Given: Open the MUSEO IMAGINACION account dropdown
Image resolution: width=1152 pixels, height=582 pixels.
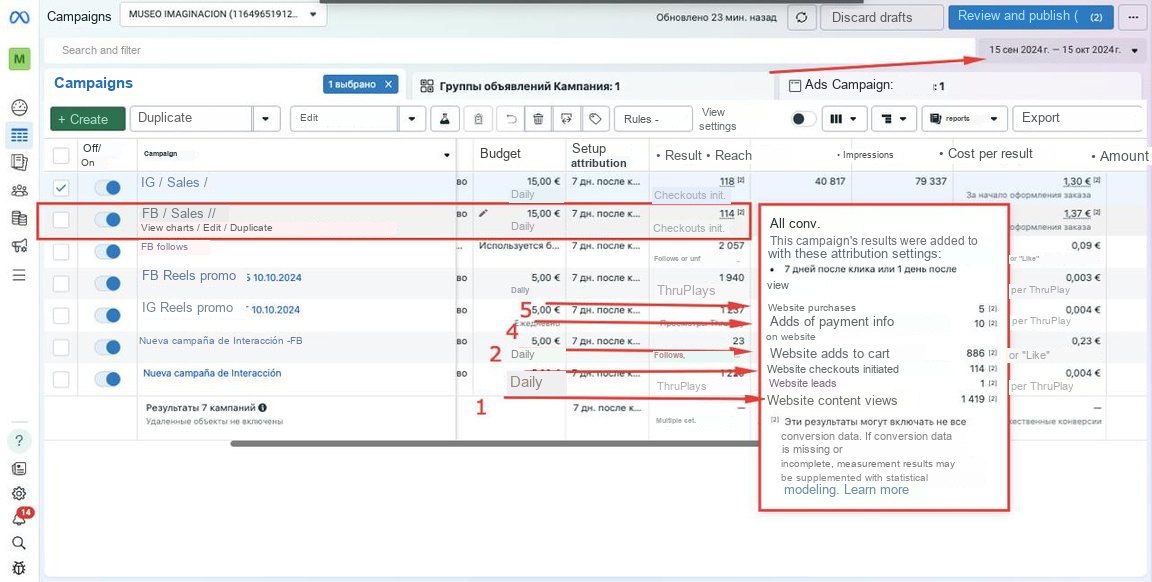Looking at the screenshot, I should [x=223, y=15].
